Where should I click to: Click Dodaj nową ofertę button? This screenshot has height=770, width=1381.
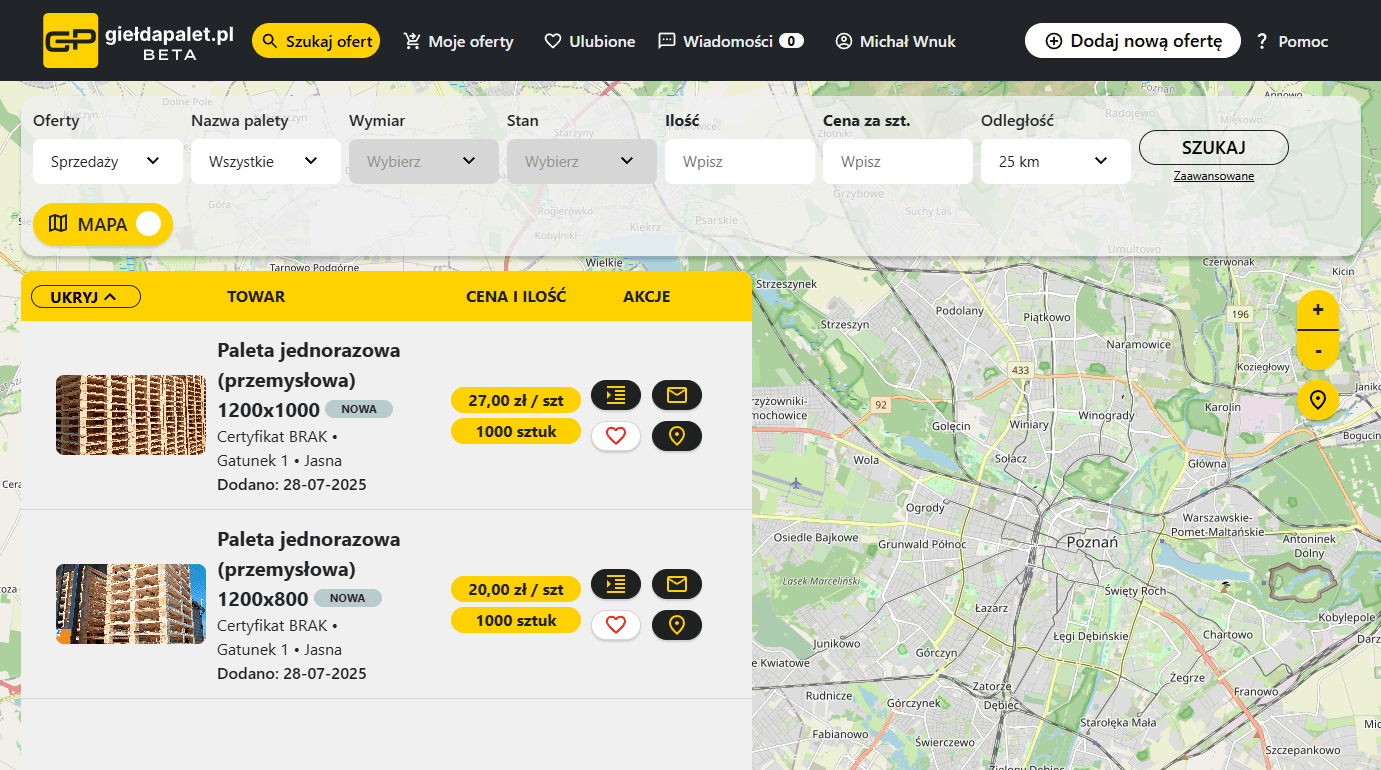point(1133,41)
